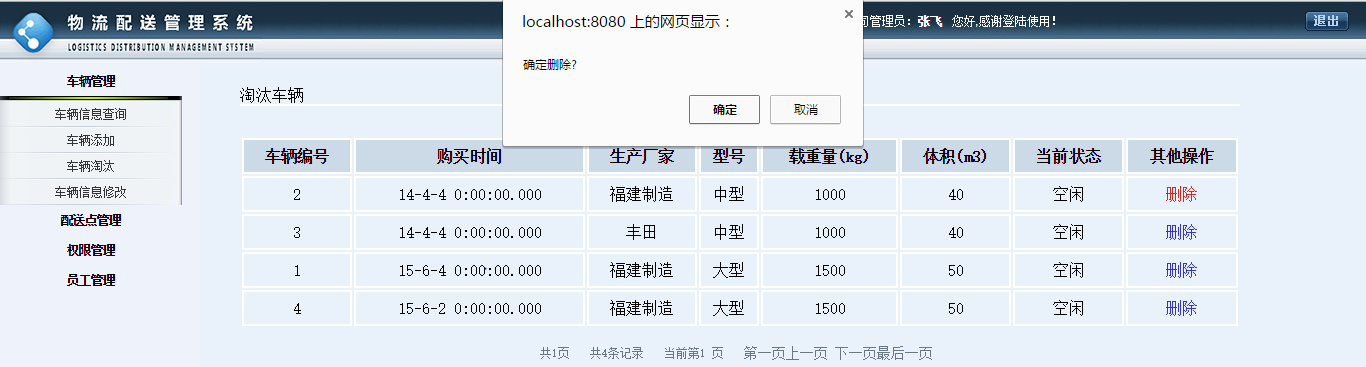Click the 体积(m3) column header
Image resolution: width=1366 pixels, height=367 pixels.
955,156
